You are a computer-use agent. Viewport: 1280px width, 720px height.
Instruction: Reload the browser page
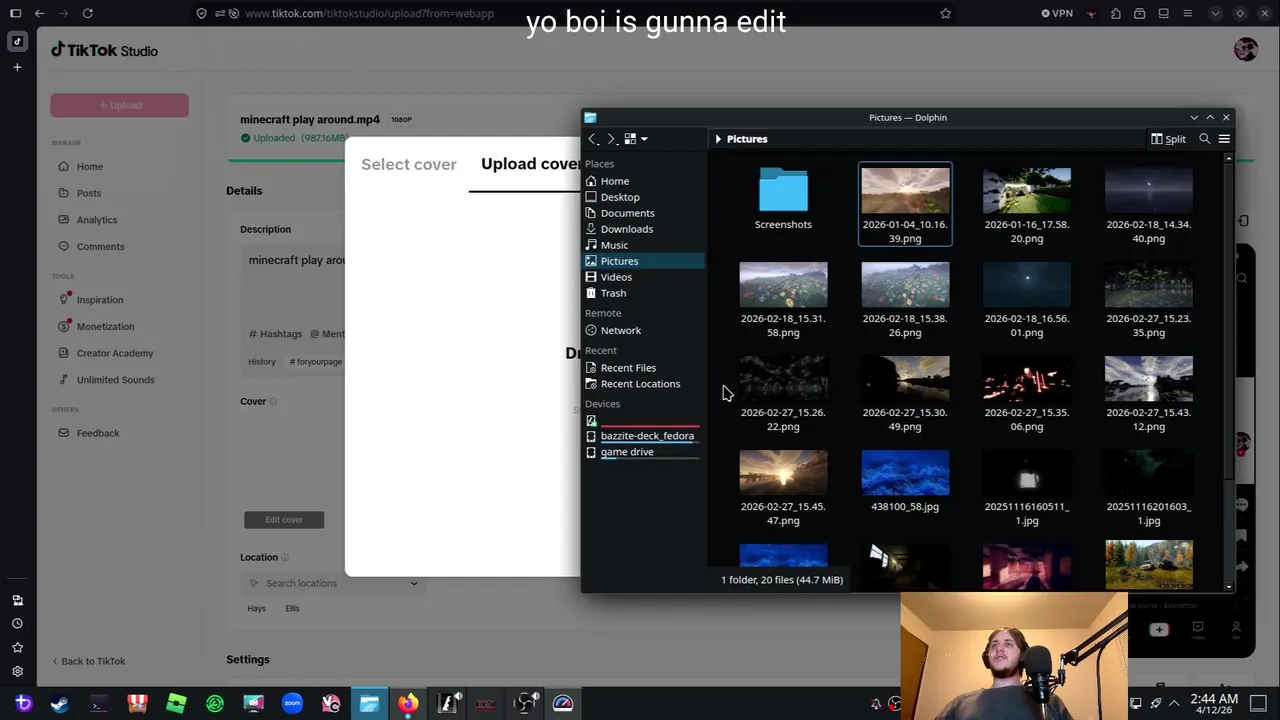click(x=88, y=13)
